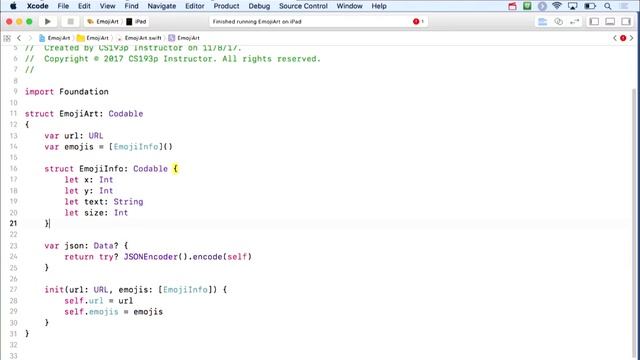Click line number 27 in the gutter
Viewport: 640px width, 360px height.
point(13,289)
